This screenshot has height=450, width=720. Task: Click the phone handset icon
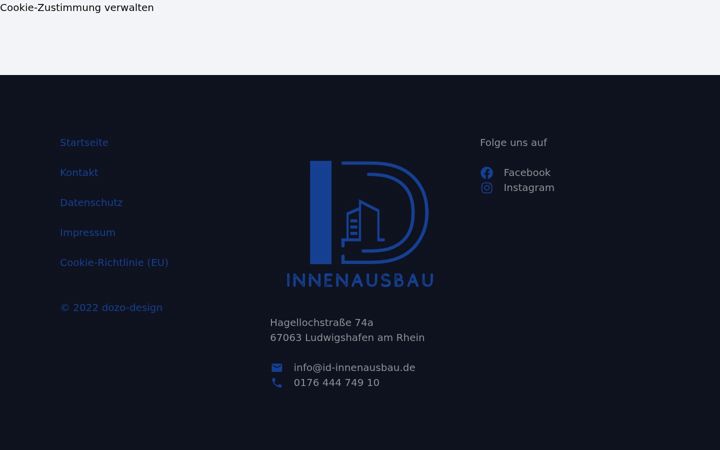point(277,383)
